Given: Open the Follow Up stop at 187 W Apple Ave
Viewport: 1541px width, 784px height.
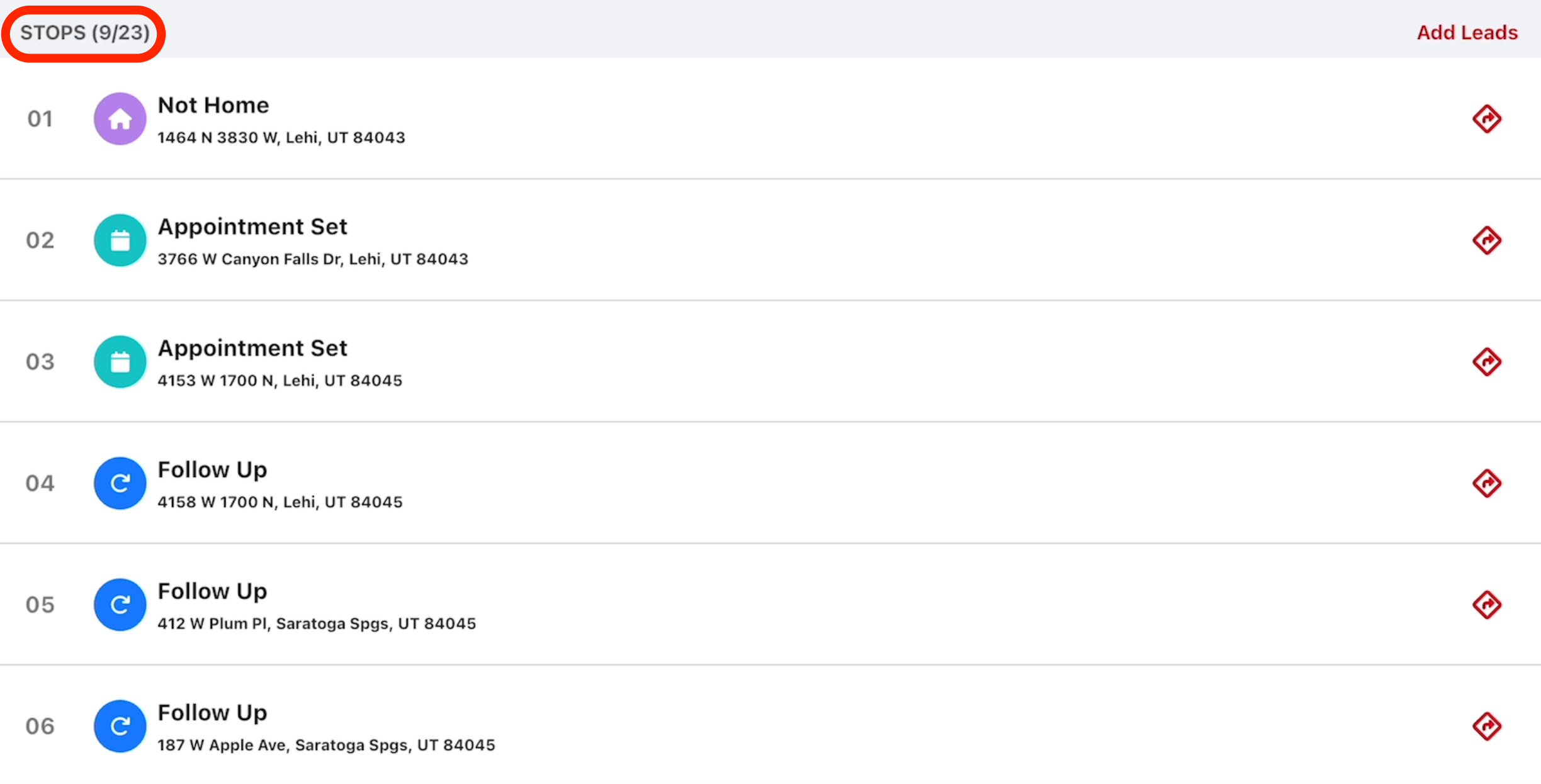Looking at the screenshot, I should [212, 712].
